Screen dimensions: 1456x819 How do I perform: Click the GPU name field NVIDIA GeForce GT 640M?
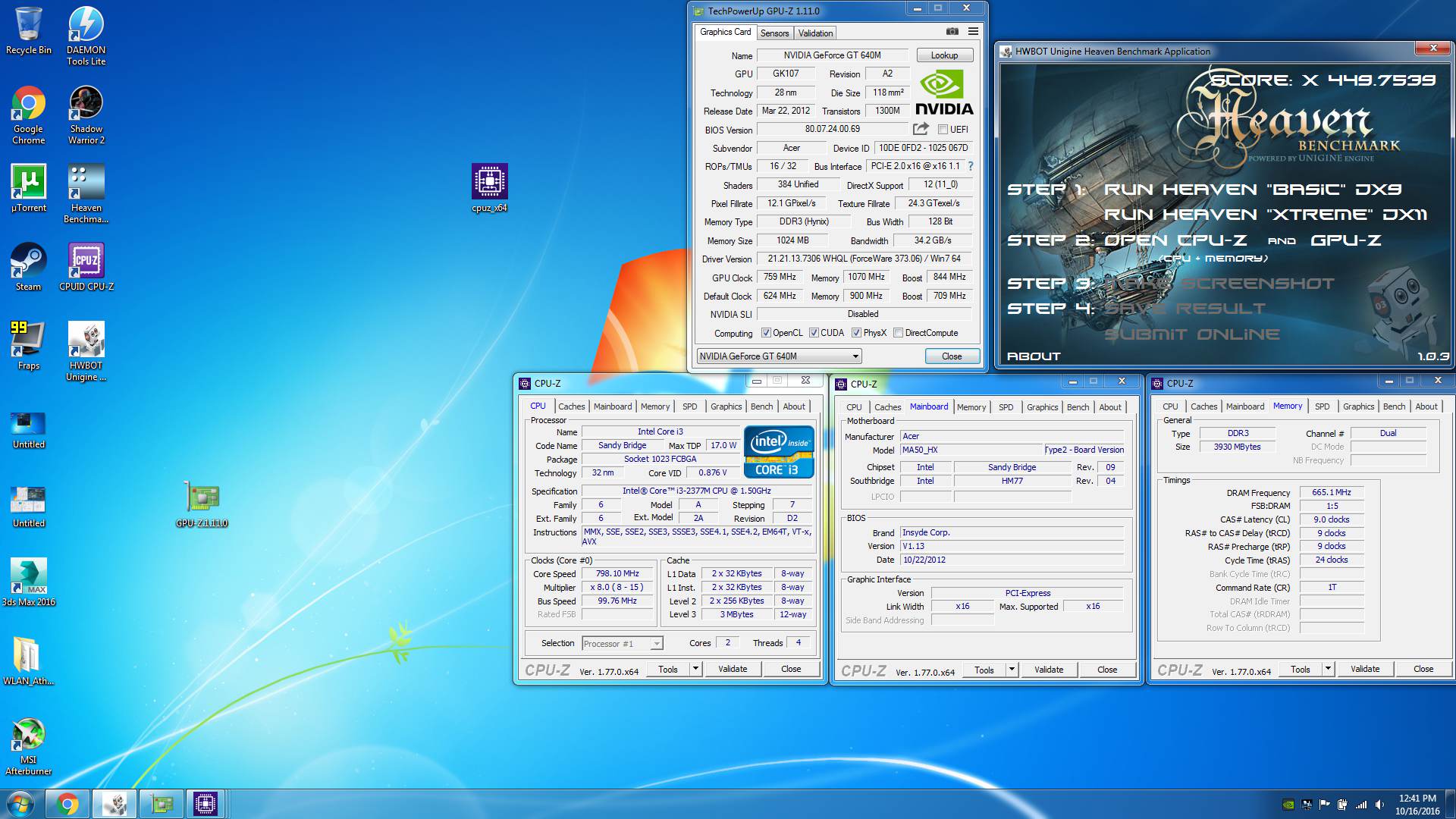click(x=832, y=55)
